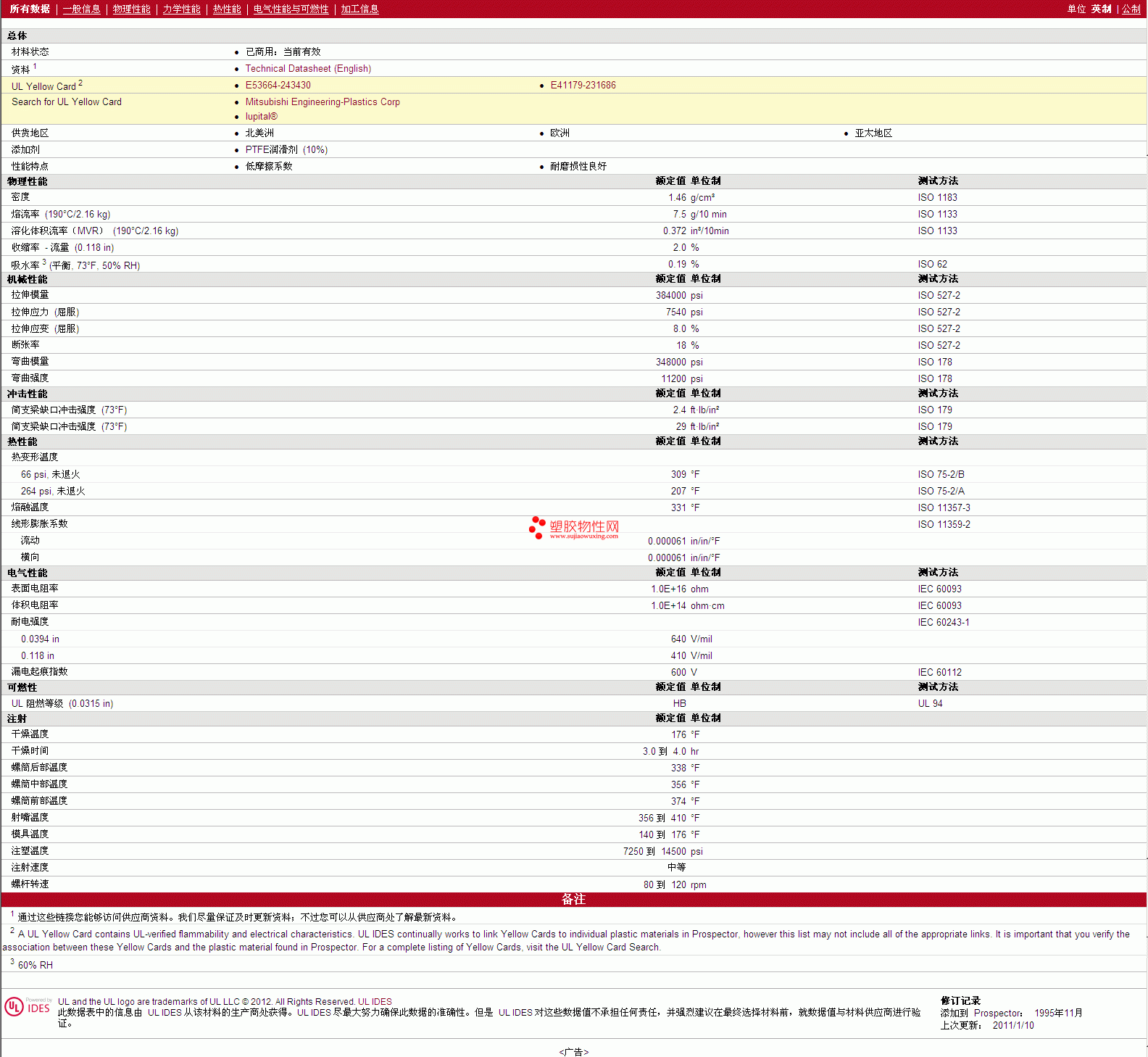Switch units to 公制

1131,9
